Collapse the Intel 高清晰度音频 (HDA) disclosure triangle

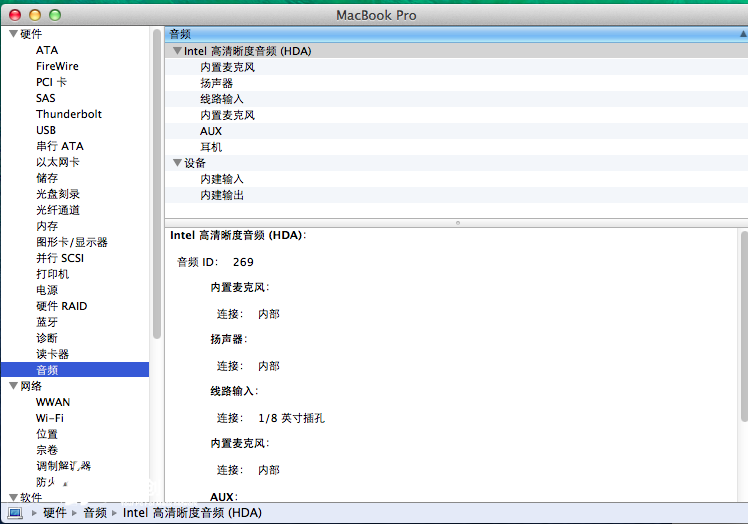click(x=177, y=51)
